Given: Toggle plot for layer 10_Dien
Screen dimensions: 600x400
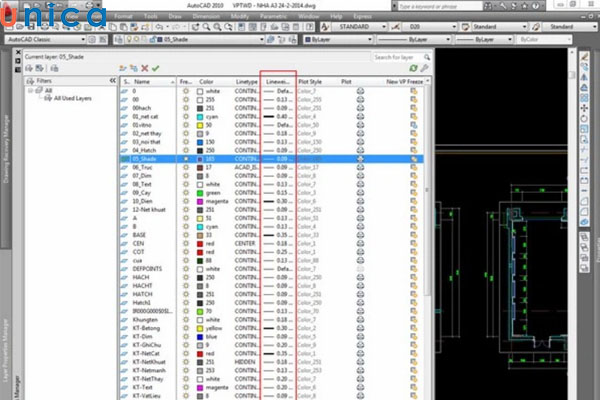Looking at the screenshot, I should coord(360,201).
